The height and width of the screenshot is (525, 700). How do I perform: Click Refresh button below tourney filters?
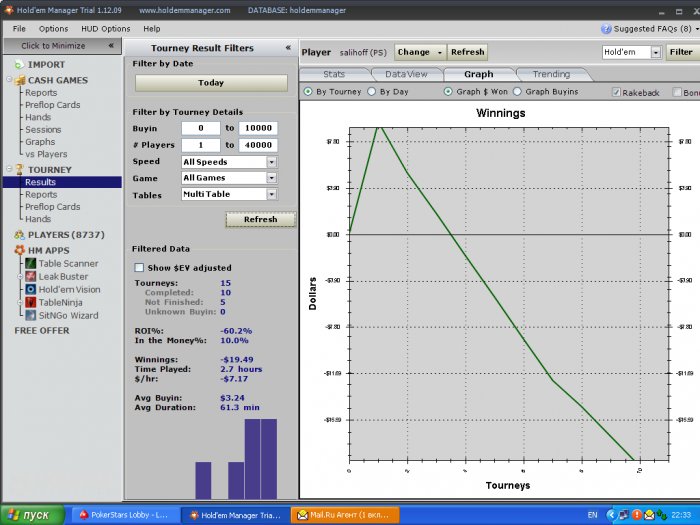260,219
